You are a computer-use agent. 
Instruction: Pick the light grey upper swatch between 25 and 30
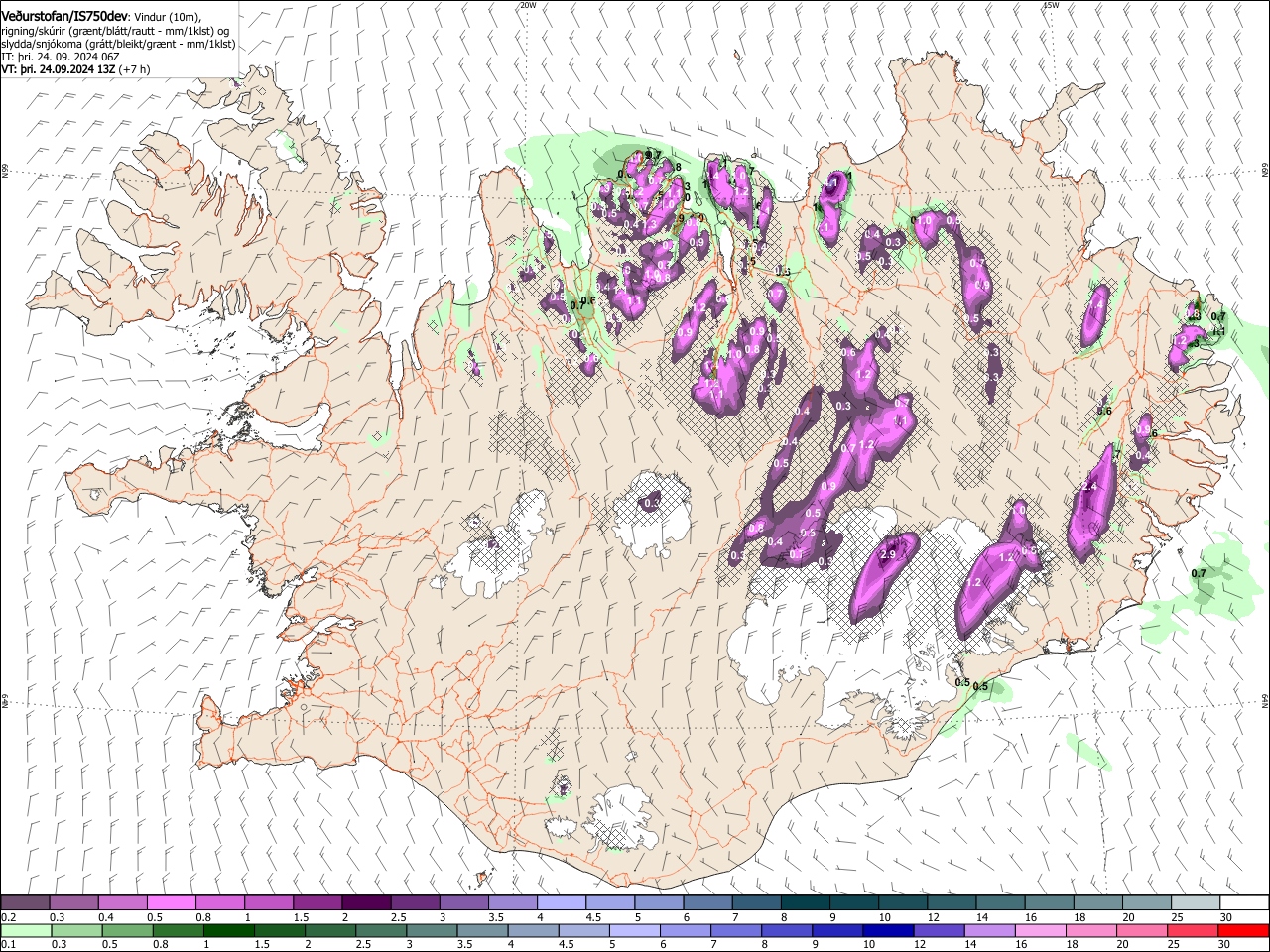[1196, 902]
